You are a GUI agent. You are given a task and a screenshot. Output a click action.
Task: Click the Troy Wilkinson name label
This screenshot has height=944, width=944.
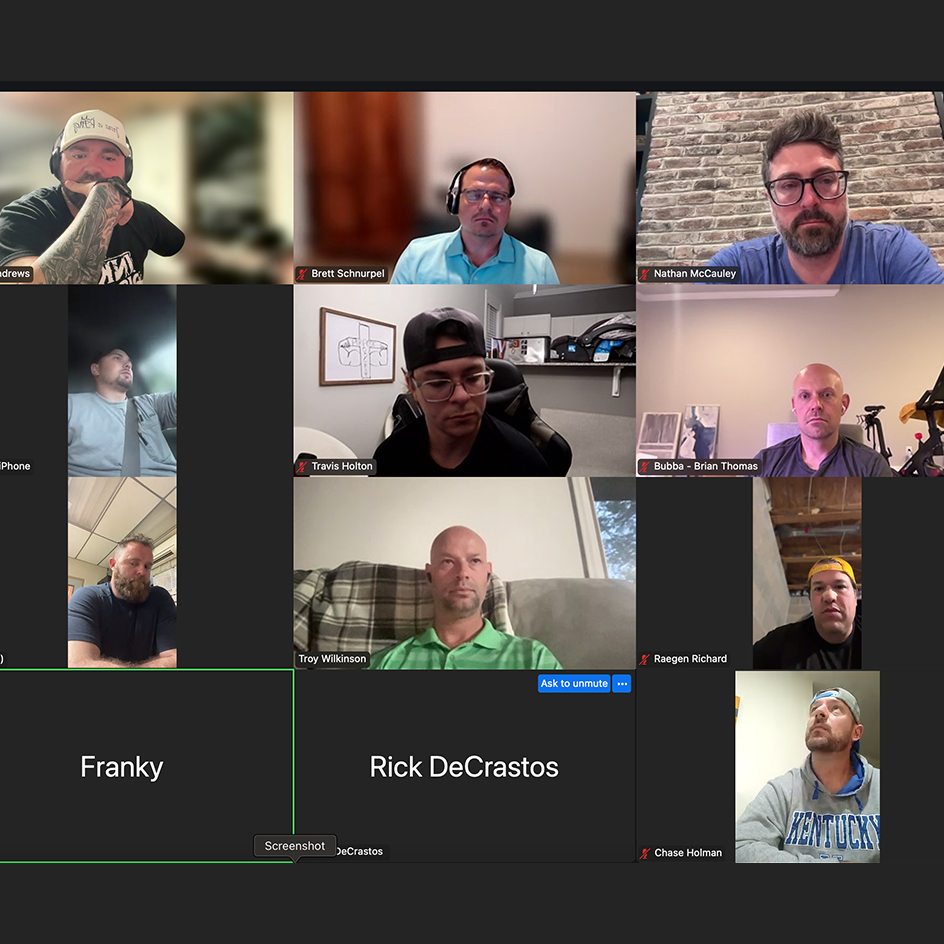coord(332,659)
